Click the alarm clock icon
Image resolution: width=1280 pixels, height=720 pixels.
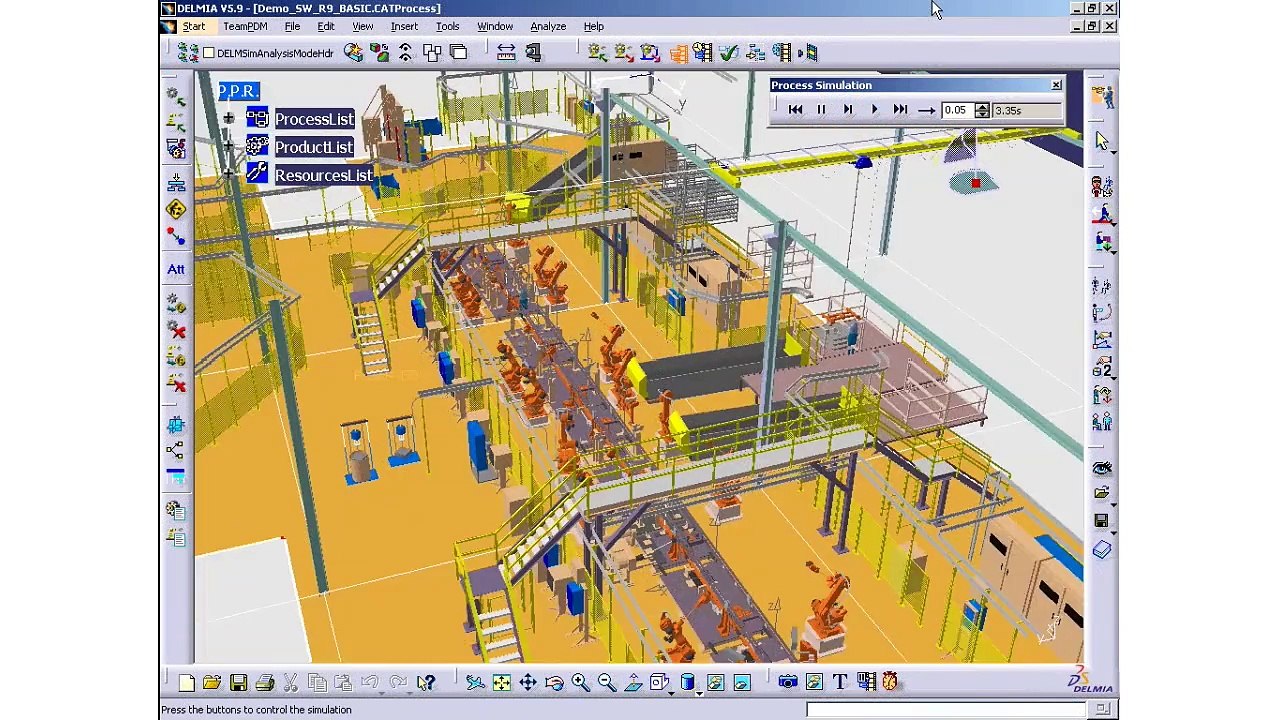[891, 683]
